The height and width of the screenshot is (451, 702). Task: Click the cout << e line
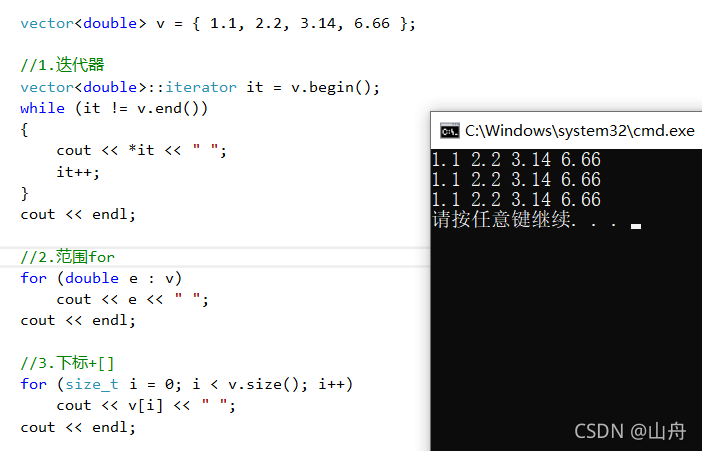click(133, 299)
